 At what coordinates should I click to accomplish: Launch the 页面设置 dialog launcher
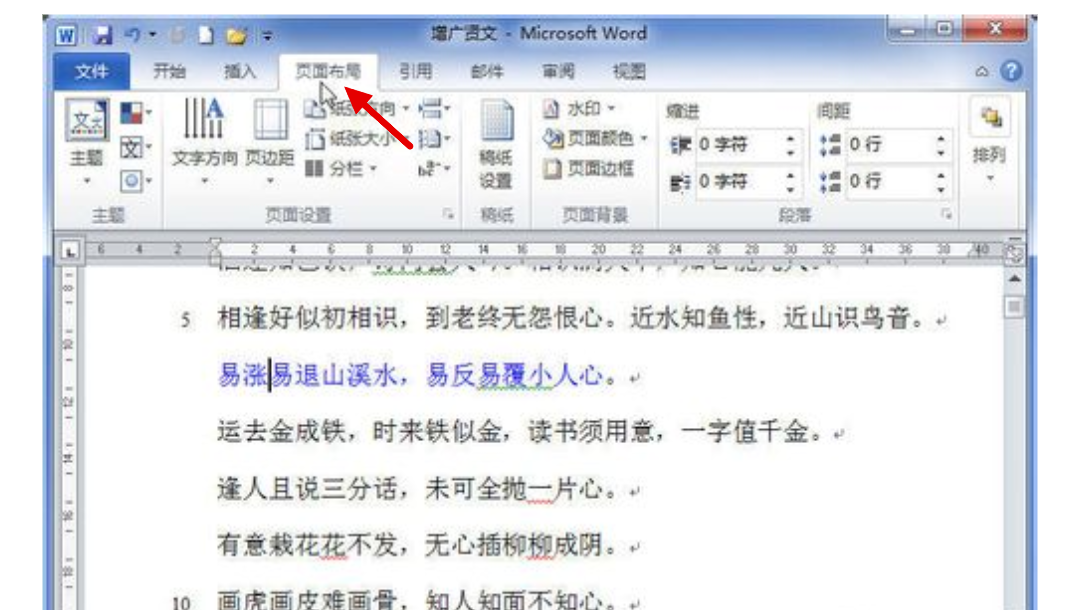(x=448, y=215)
